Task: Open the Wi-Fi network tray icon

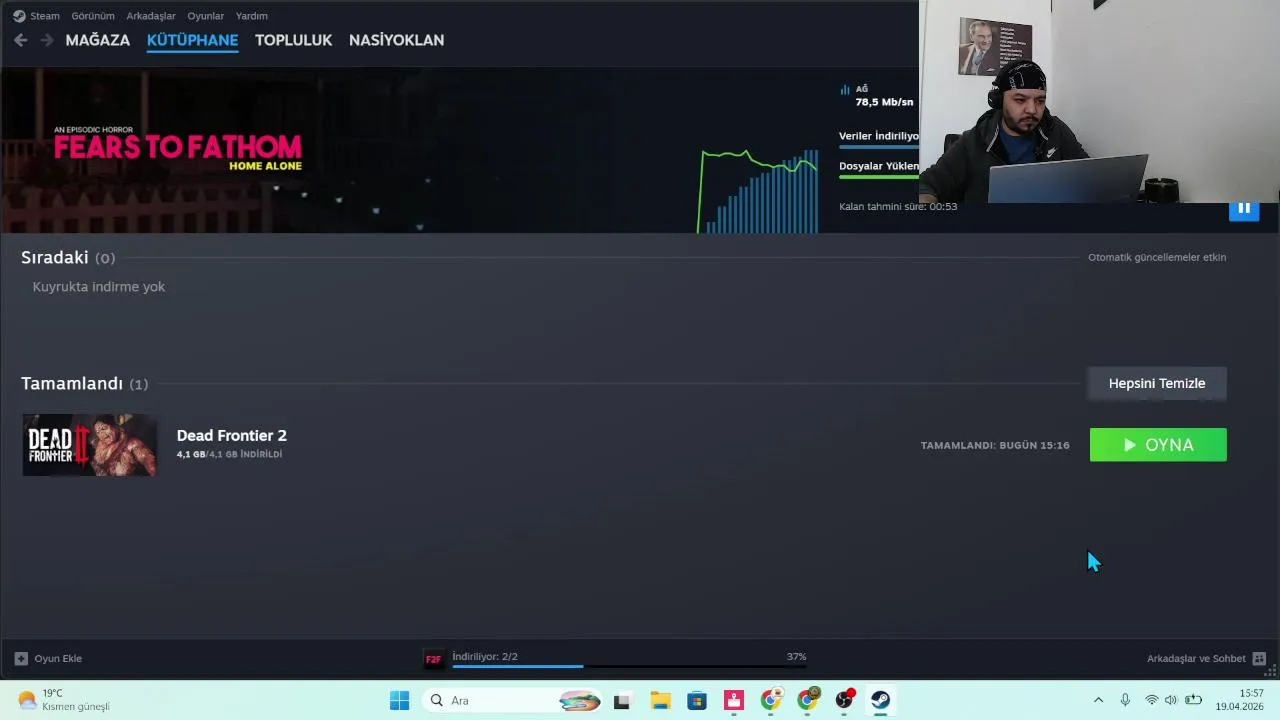Action: [1152, 700]
